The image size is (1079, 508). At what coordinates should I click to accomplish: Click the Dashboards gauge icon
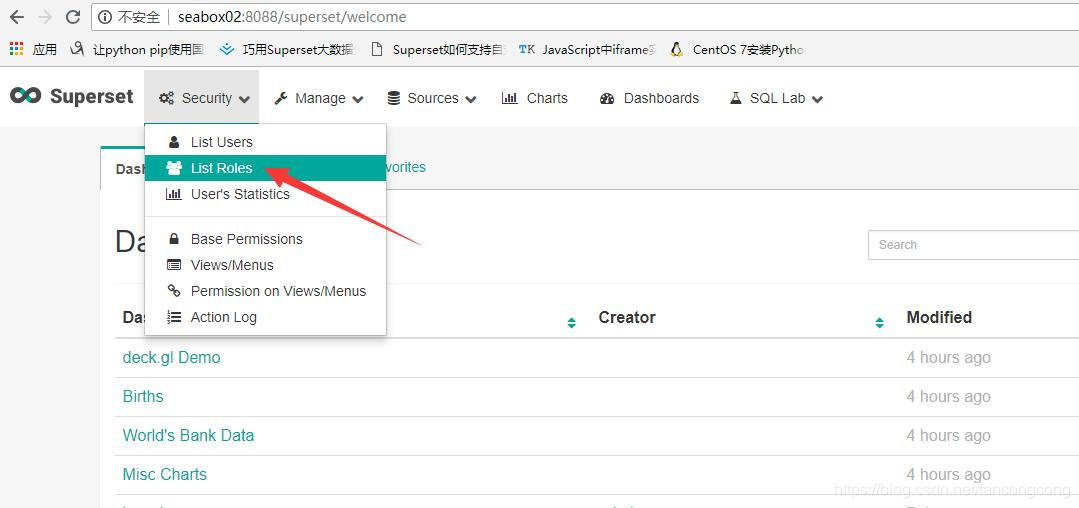click(x=607, y=98)
